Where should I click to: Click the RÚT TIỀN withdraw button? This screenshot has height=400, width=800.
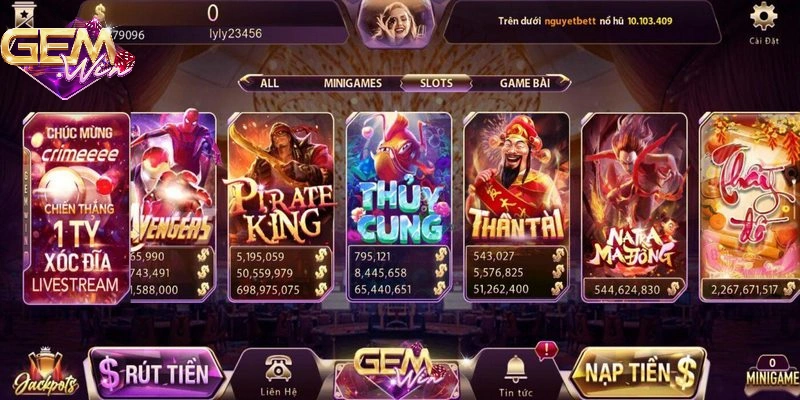[x=158, y=373]
